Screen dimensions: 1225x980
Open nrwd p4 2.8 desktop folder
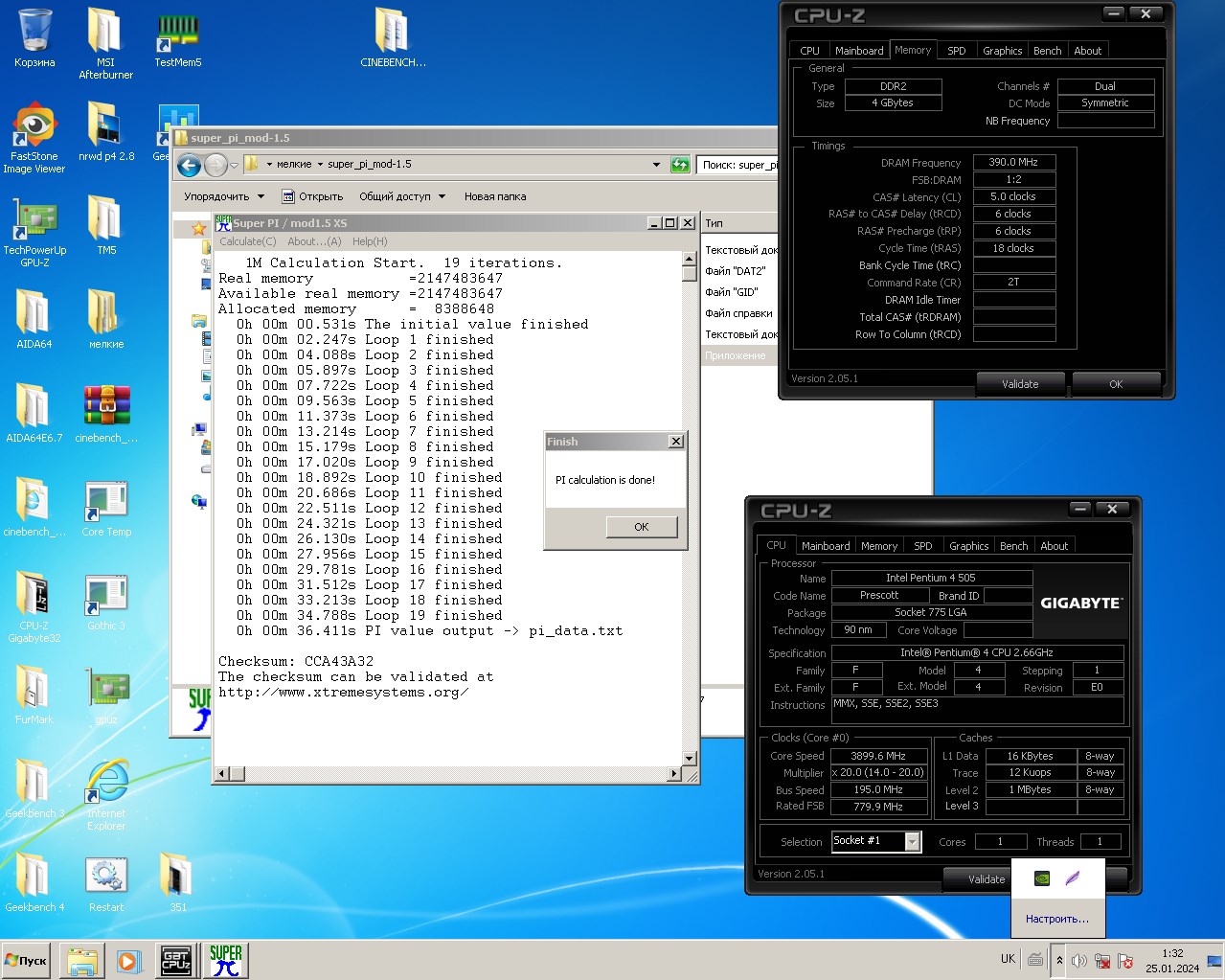(105, 131)
